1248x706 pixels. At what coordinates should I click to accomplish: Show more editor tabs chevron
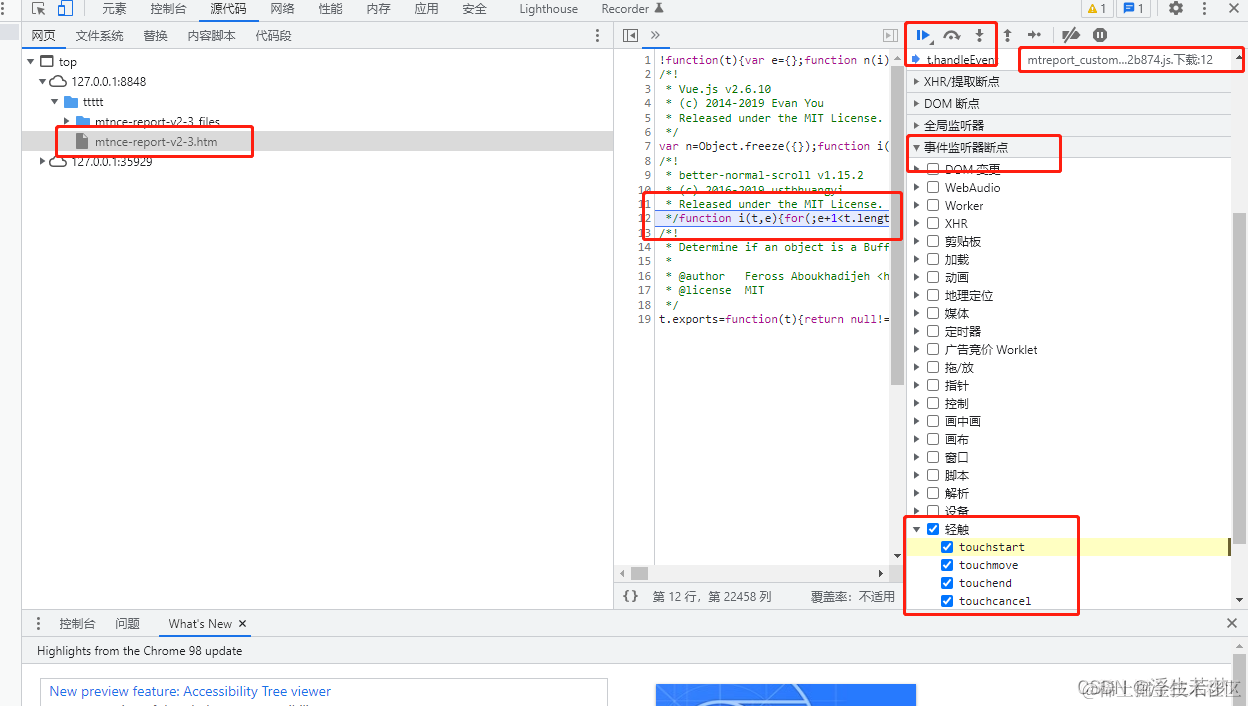(655, 35)
